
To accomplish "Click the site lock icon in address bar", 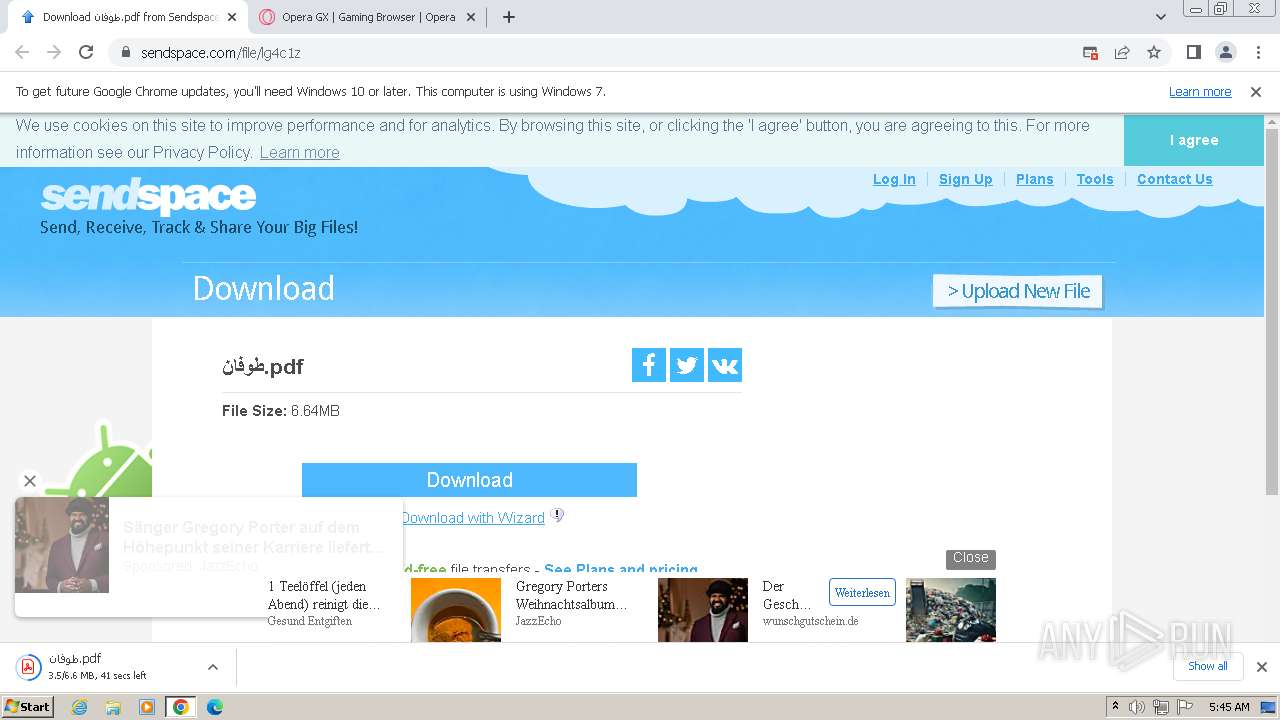I will (x=126, y=52).
